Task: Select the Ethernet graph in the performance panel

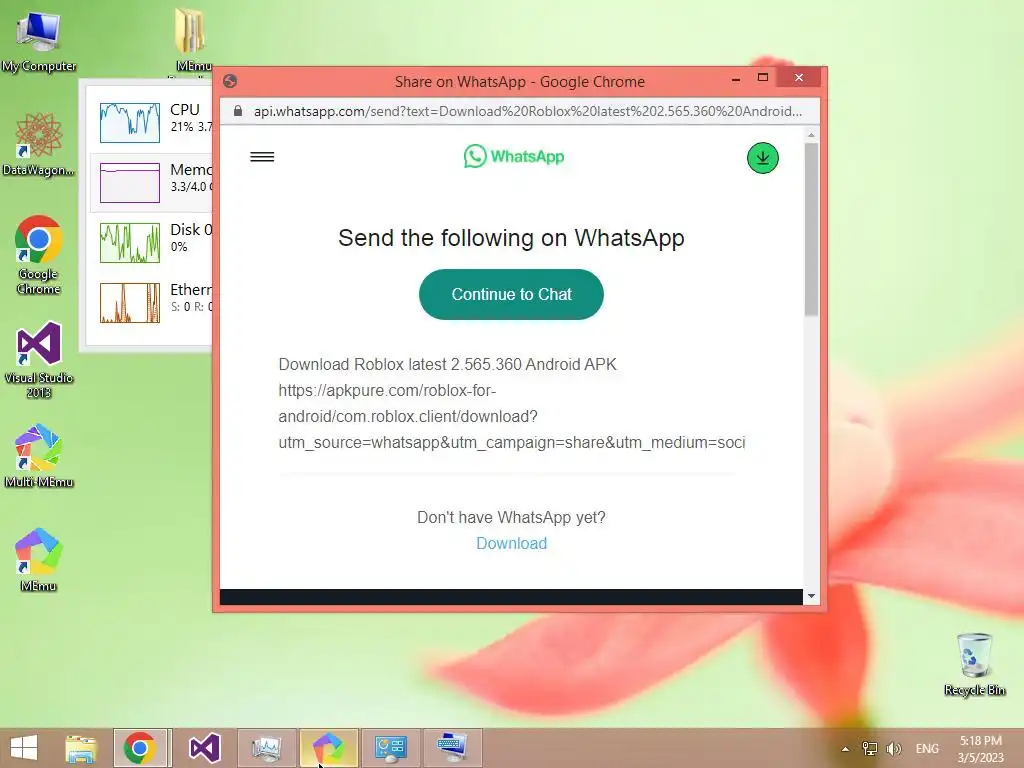Action: (x=129, y=303)
